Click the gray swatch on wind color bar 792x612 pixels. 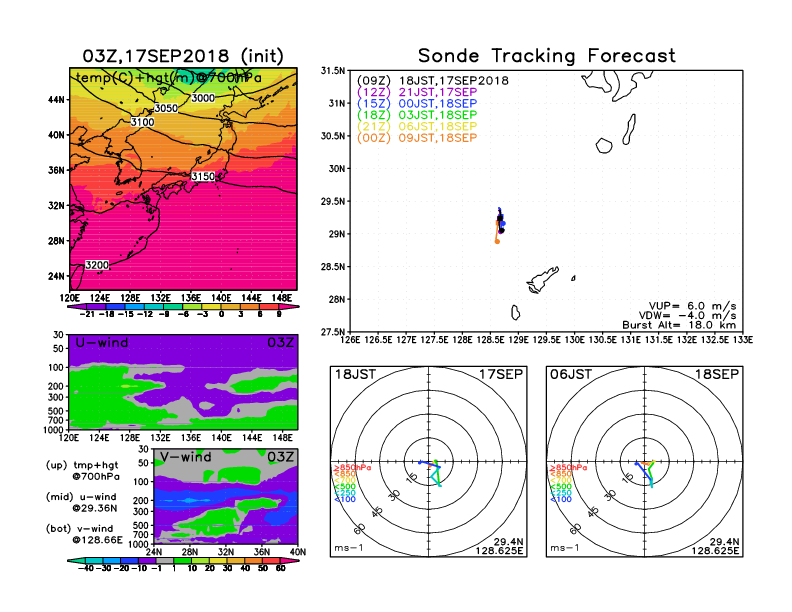point(165,561)
